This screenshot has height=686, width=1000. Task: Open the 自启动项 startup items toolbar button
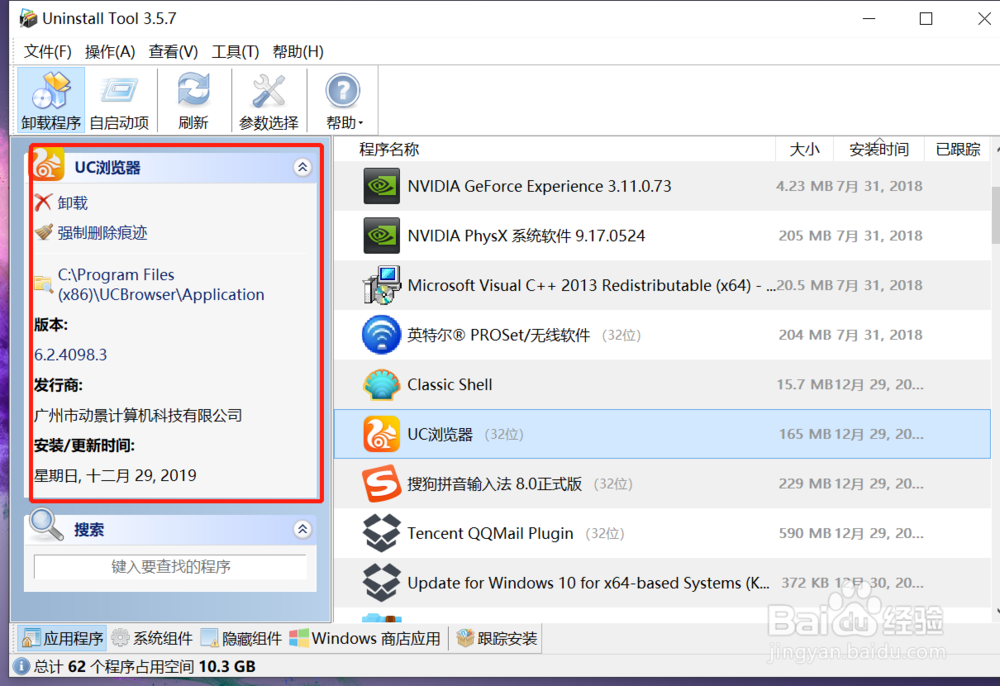(119, 100)
